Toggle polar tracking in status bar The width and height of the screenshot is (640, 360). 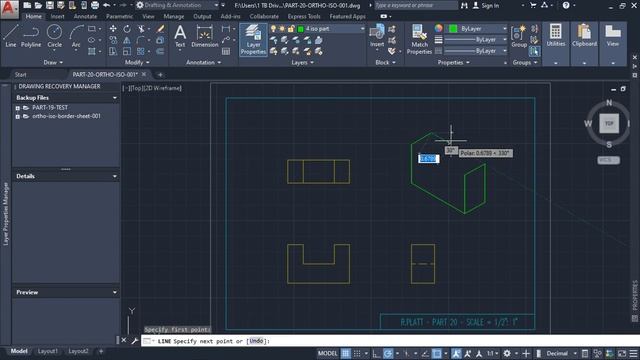click(388, 353)
